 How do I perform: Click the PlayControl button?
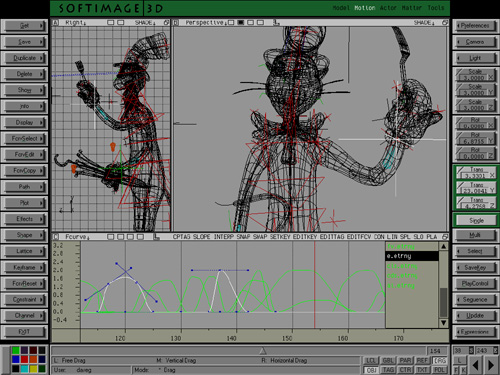[475, 283]
